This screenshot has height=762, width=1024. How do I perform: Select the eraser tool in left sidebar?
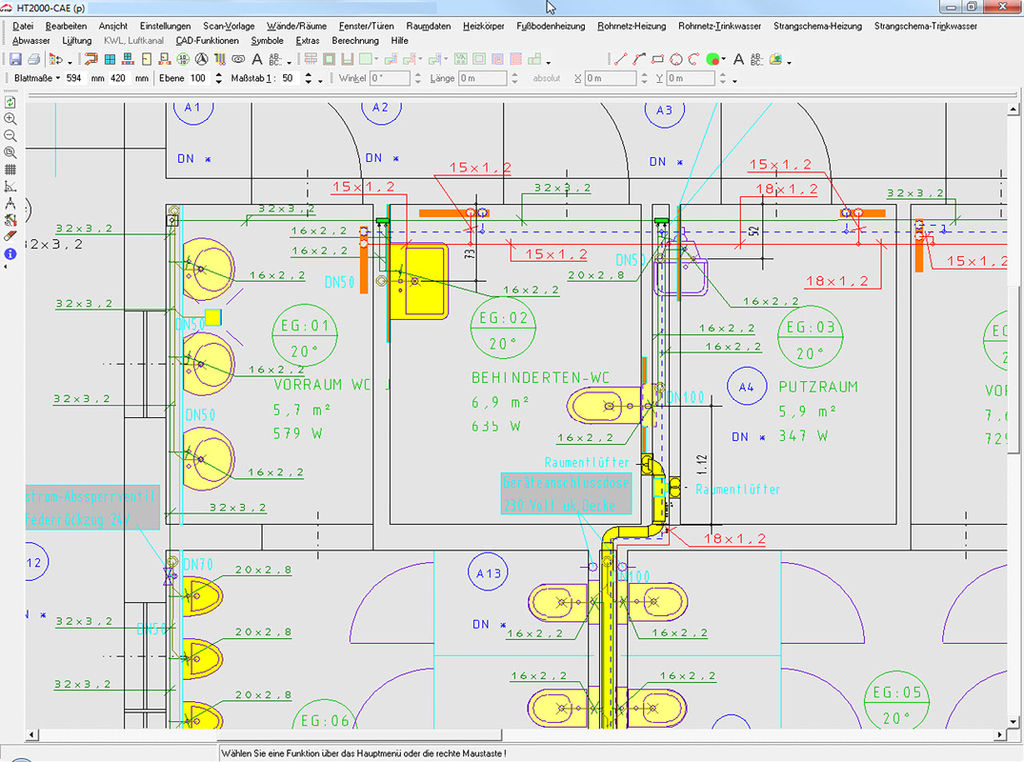click(x=10, y=237)
